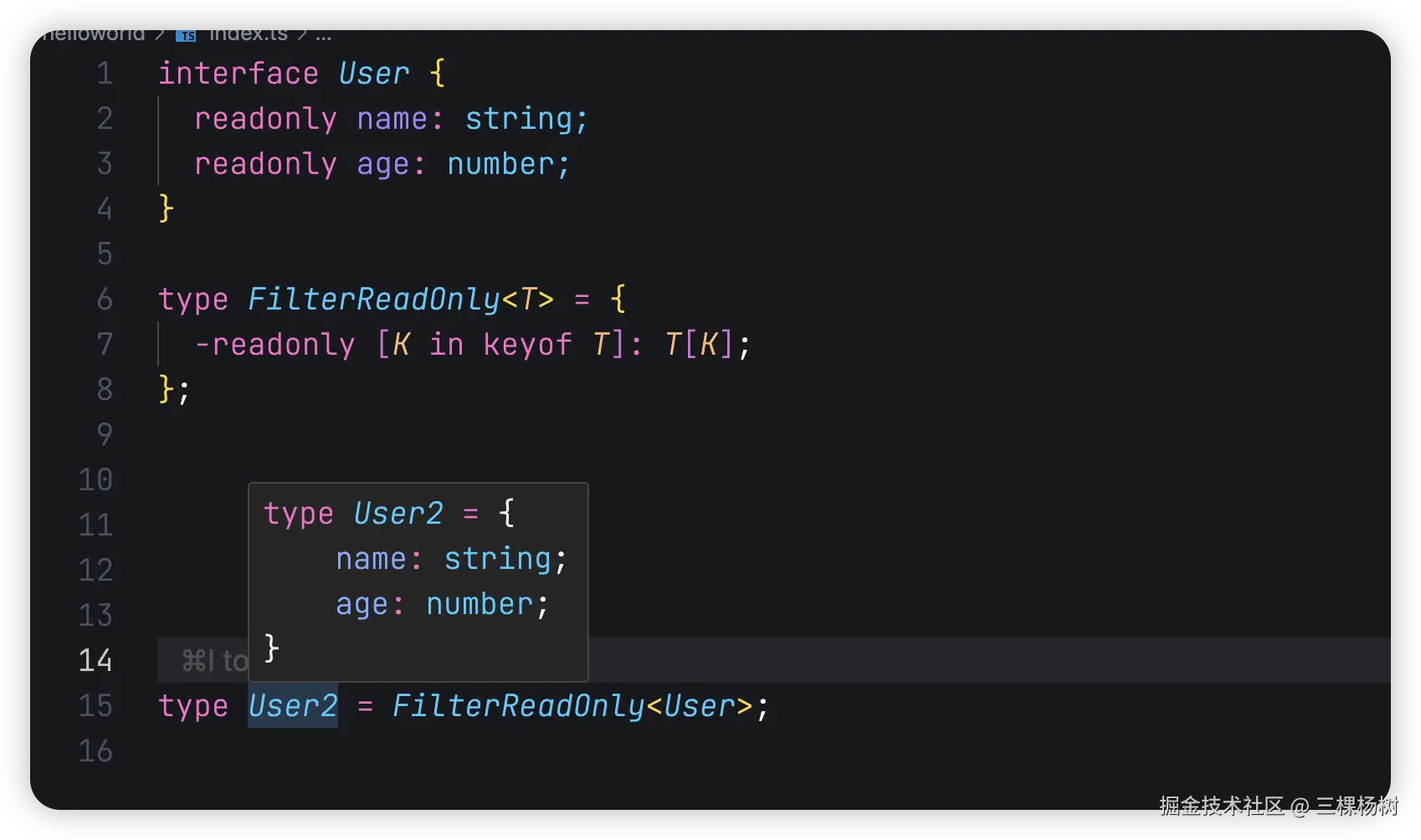The width and height of the screenshot is (1421, 840).
Task: Click FilterReadOnly type definition on line 6
Action: (x=374, y=299)
